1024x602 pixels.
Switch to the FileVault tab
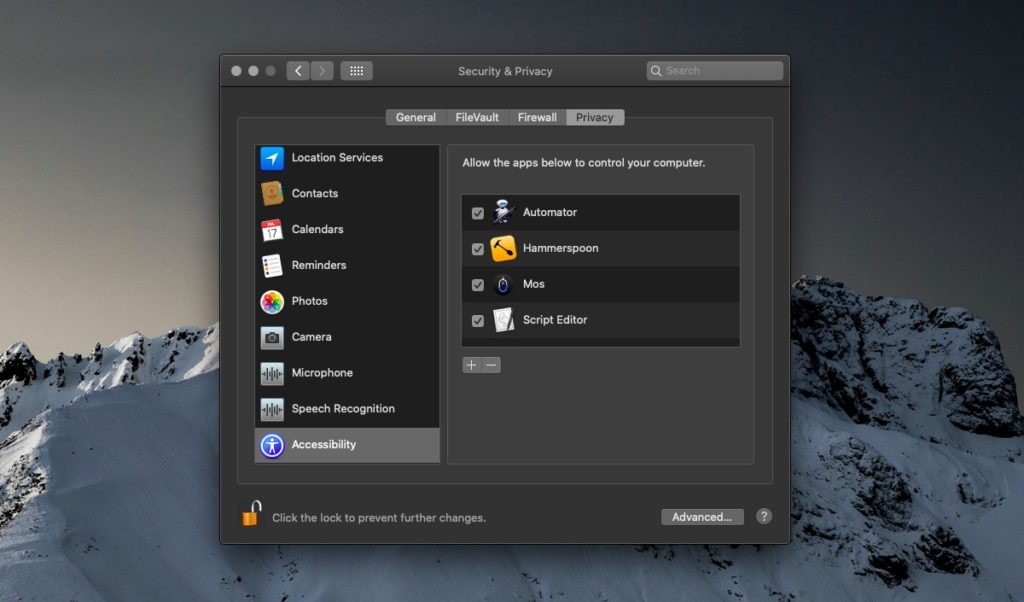click(476, 117)
